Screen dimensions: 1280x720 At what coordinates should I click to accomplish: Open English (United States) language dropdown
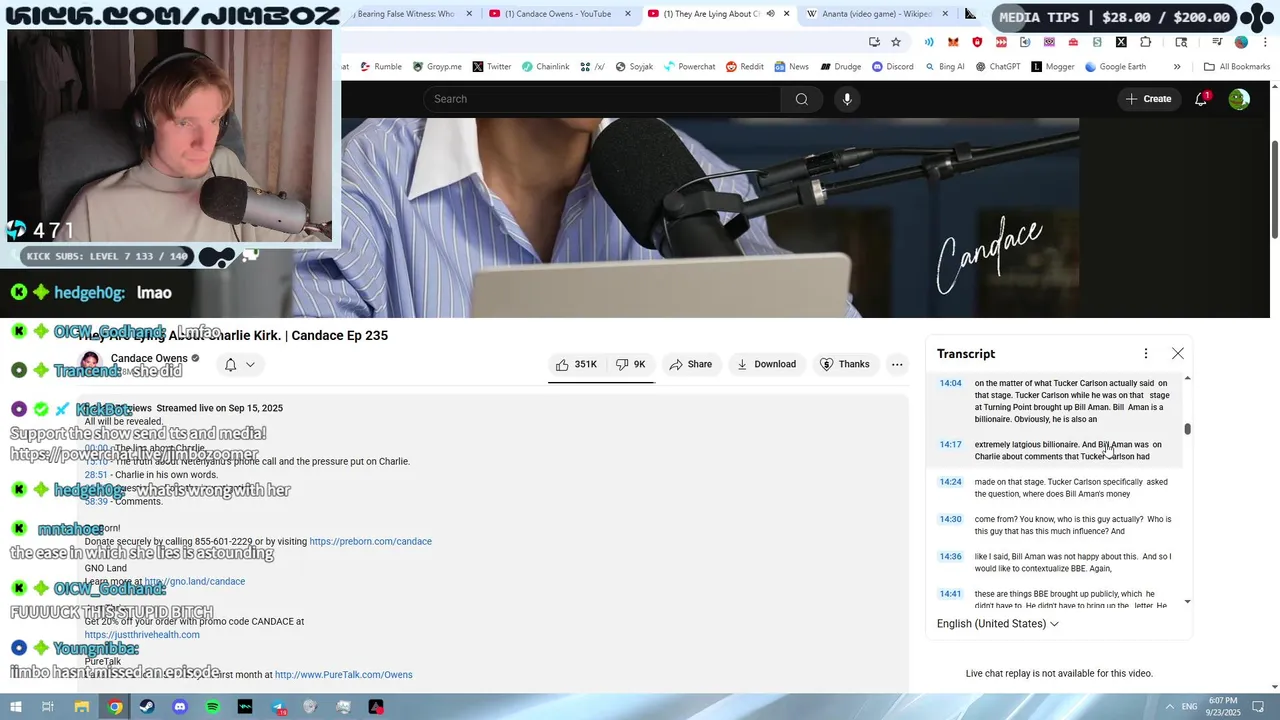tap(997, 624)
